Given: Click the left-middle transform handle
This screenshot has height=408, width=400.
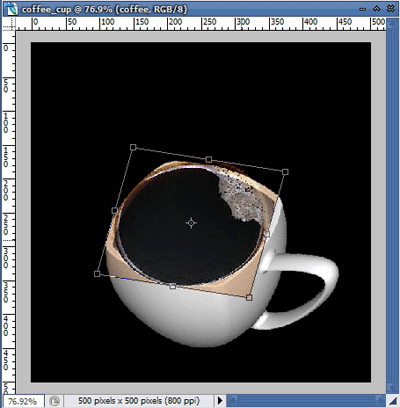Looking at the screenshot, I should [x=115, y=211].
